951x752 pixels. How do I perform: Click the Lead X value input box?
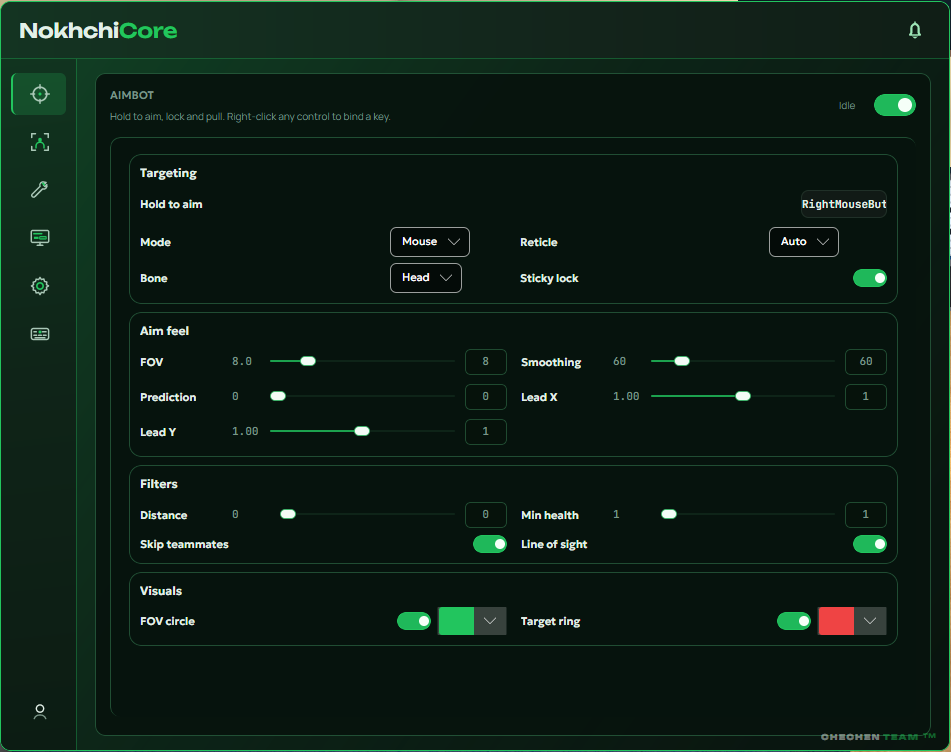865,397
